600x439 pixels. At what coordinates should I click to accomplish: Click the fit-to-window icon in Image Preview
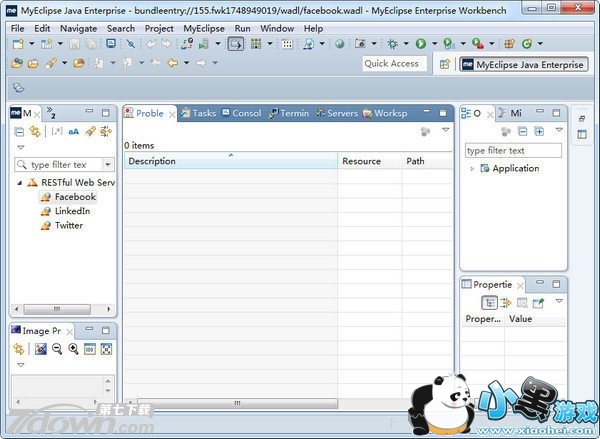(106, 349)
